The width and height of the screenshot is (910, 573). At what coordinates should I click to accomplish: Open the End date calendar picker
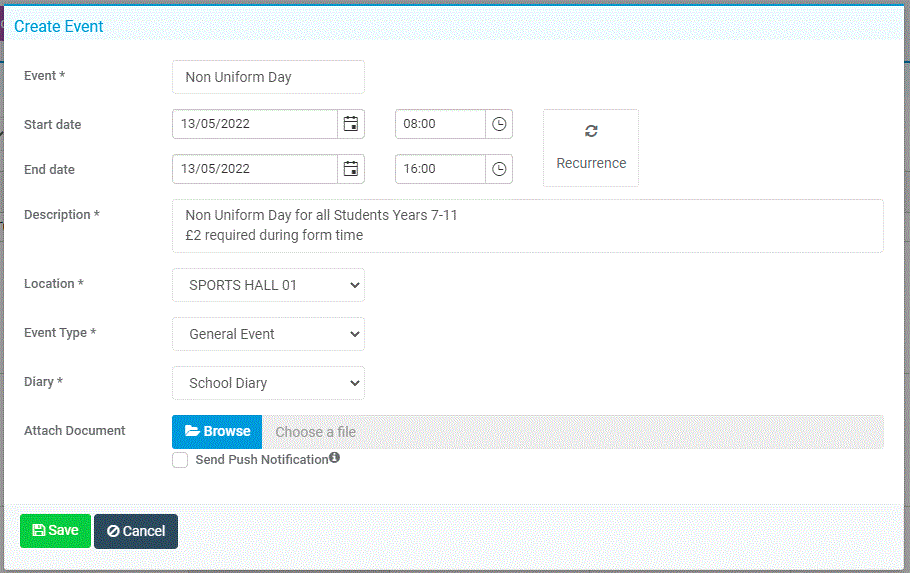(351, 169)
